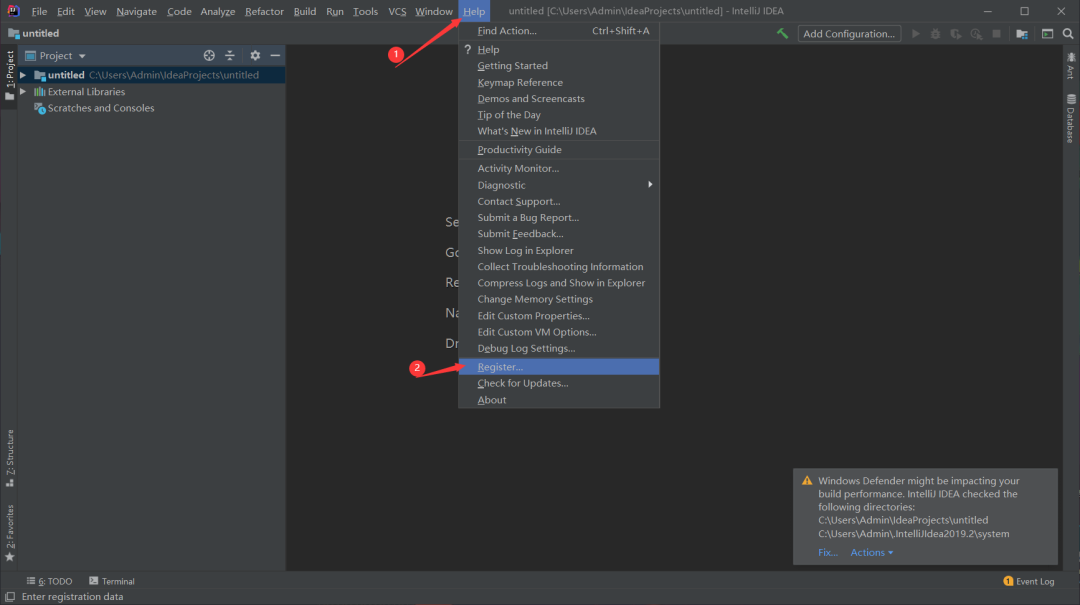
Task: Expand External Libraries tree node
Action: pos(23,91)
